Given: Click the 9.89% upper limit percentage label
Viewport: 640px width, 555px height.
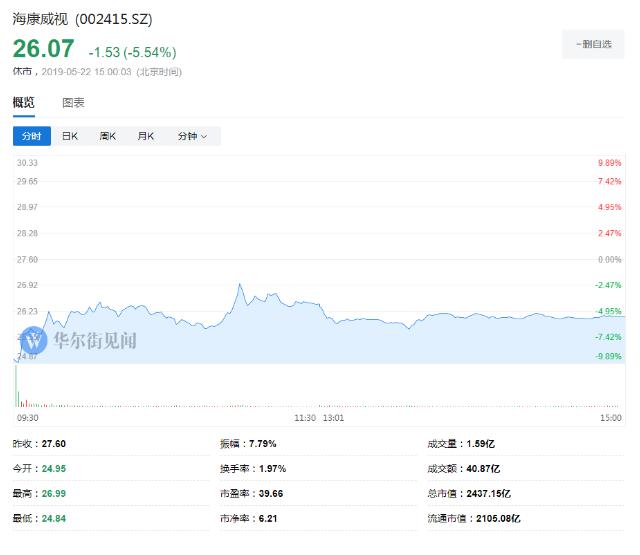Looking at the screenshot, I should tap(609, 162).
